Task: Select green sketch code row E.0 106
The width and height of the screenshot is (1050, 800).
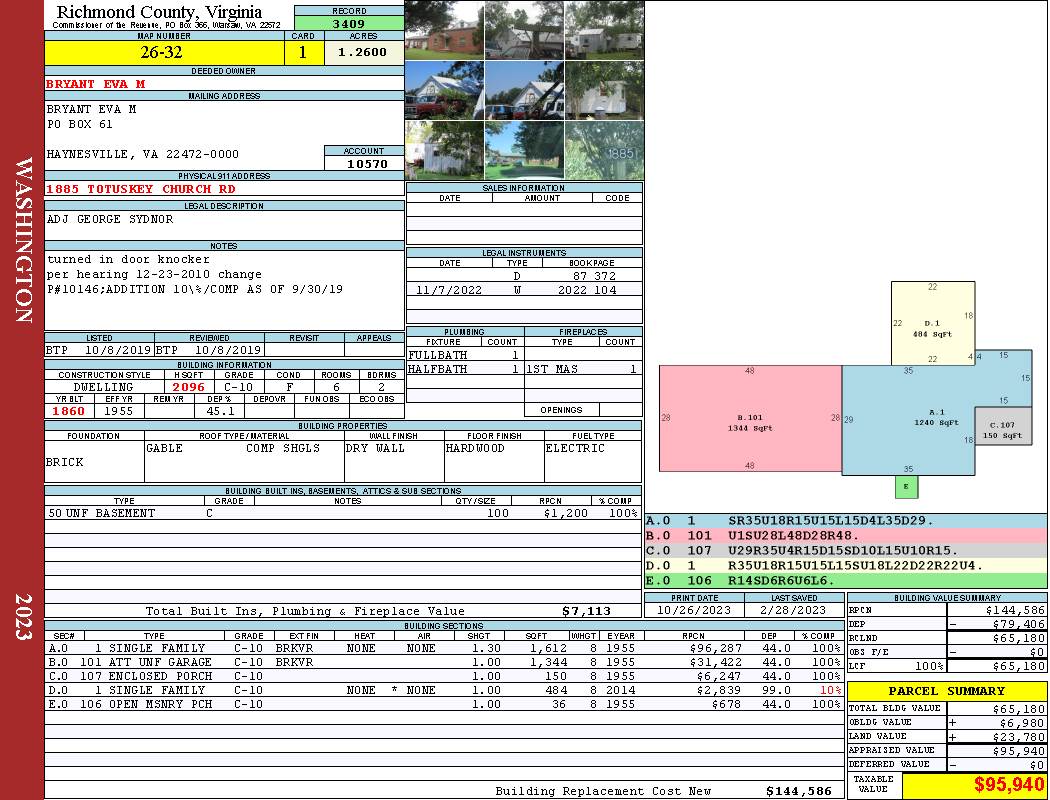Action: [x=846, y=580]
